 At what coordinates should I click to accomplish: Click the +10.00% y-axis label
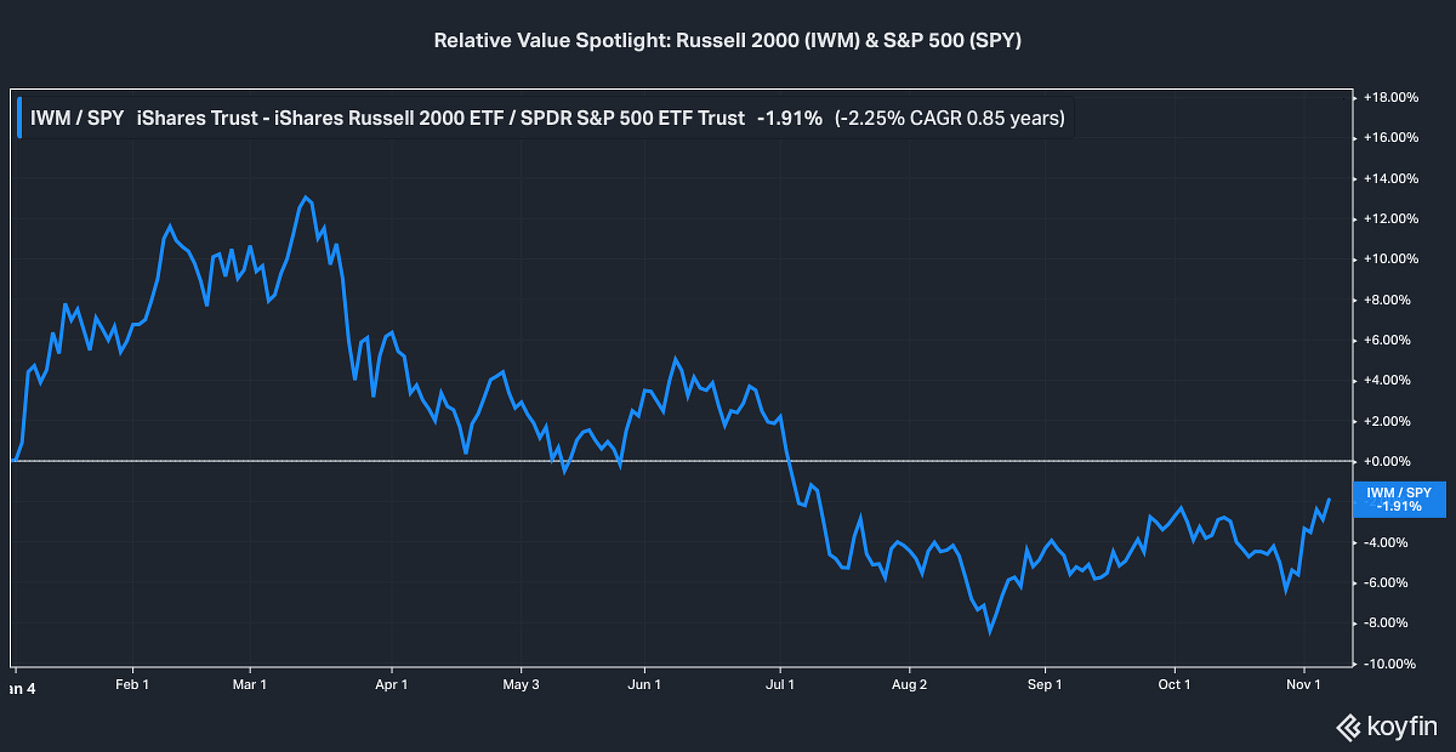1391,259
